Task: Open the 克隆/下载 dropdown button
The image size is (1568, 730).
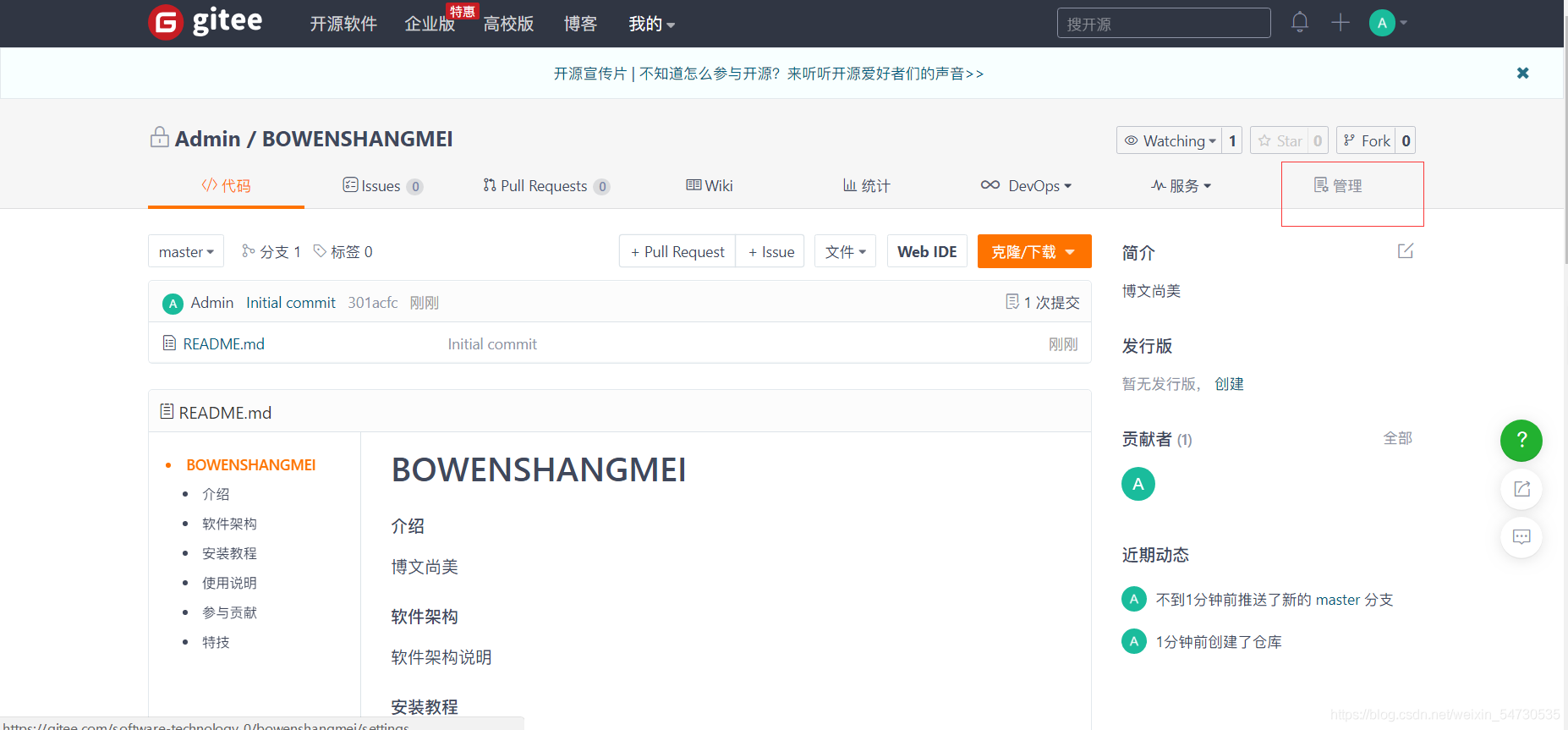Action: tap(1034, 251)
